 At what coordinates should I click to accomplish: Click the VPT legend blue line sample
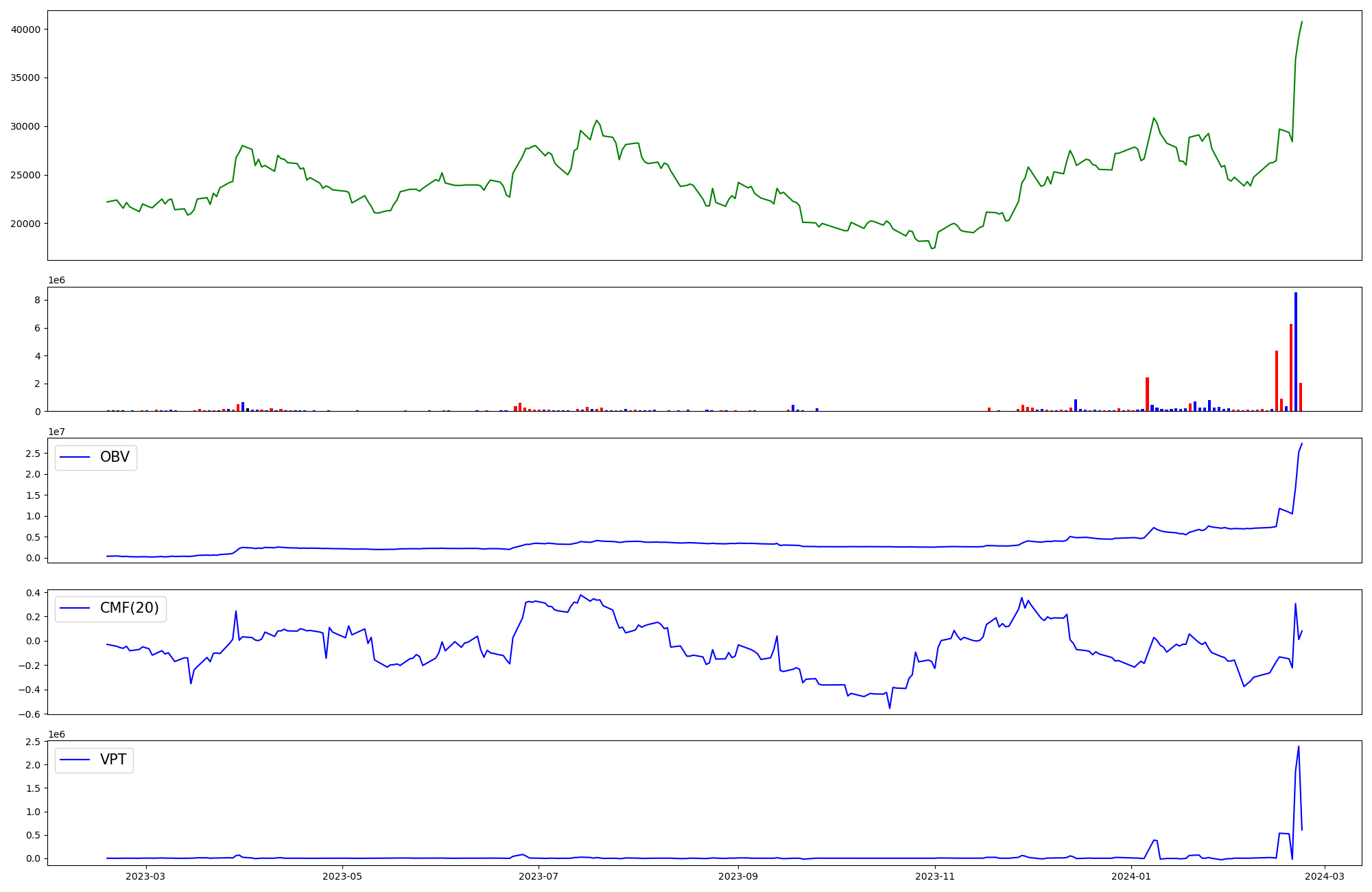coord(75,760)
